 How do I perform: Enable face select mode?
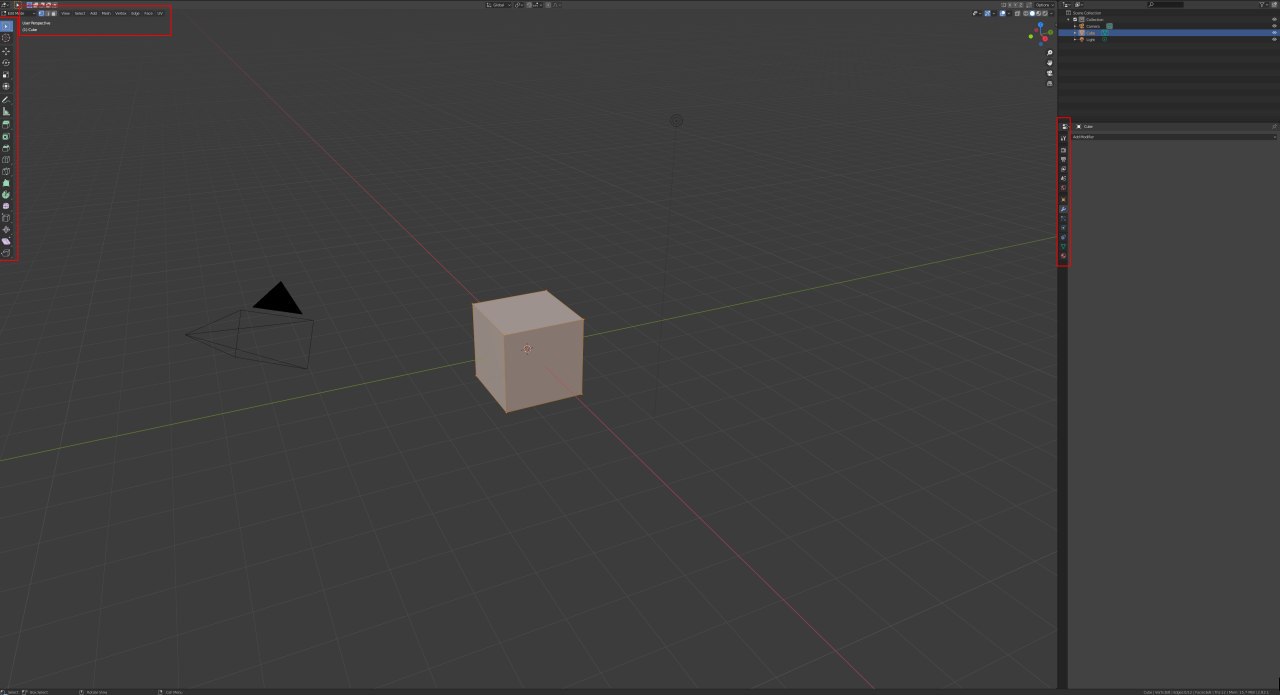tap(54, 13)
